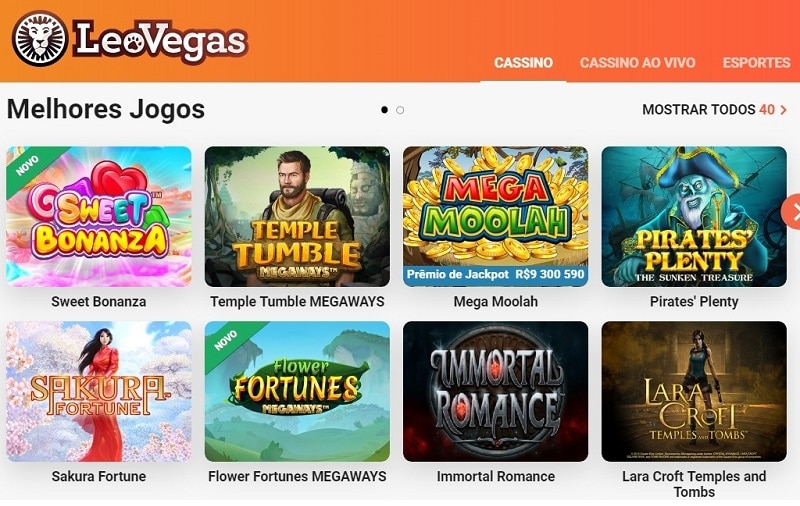Switch to the CASSINO AO VIVO tab
The width and height of the screenshot is (800, 506).
637,63
